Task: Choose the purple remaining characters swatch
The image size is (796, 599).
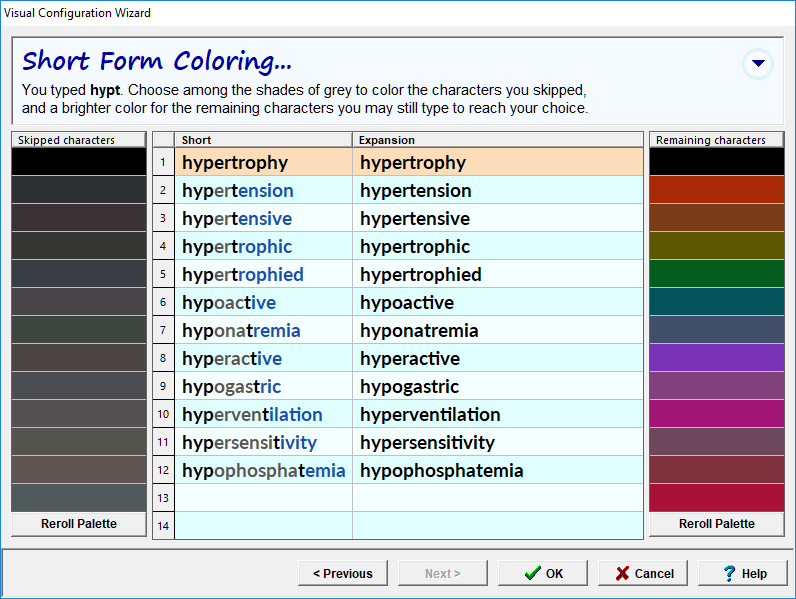Action: [x=716, y=358]
